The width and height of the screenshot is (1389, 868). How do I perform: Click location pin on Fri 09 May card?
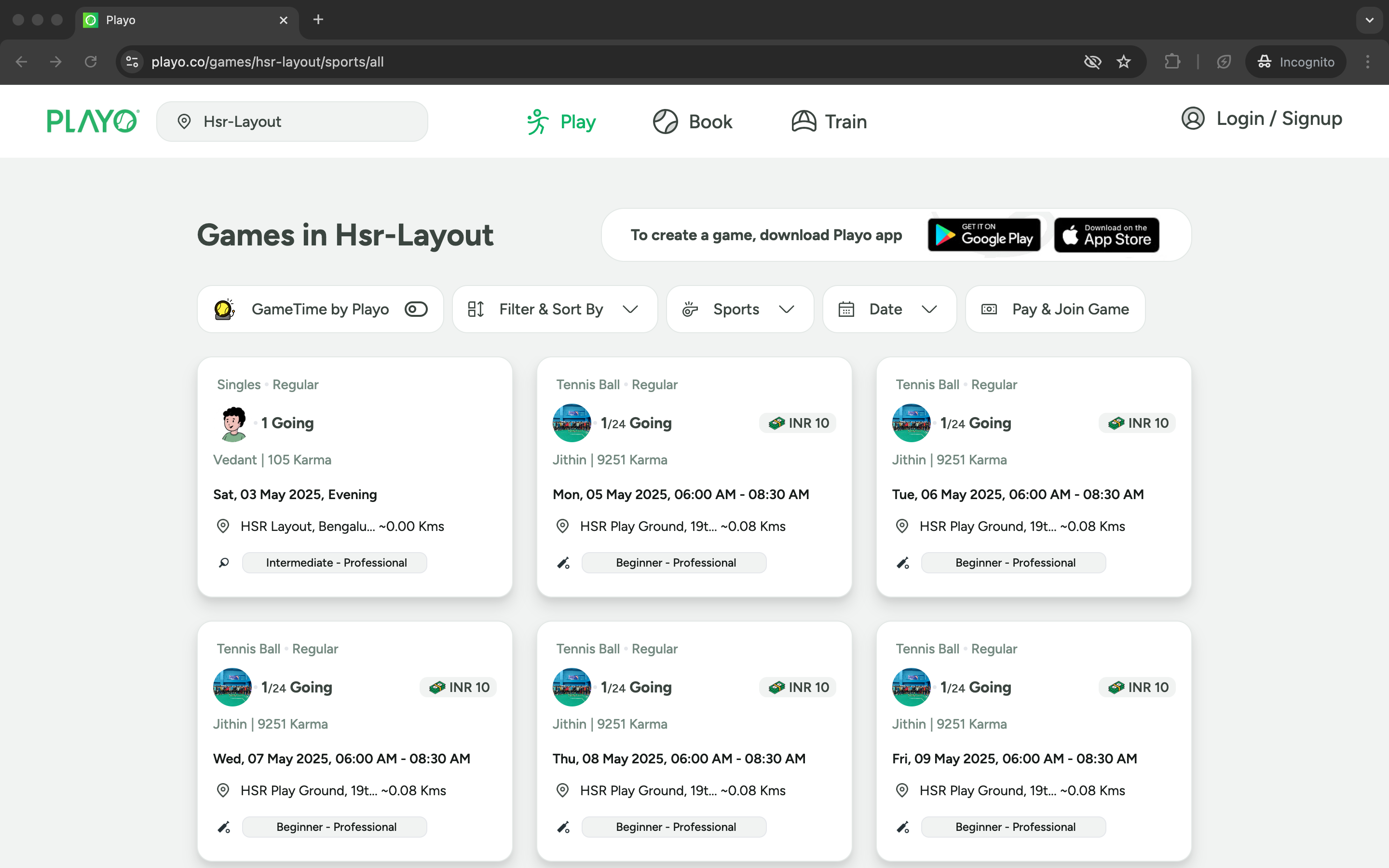(902, 790)
